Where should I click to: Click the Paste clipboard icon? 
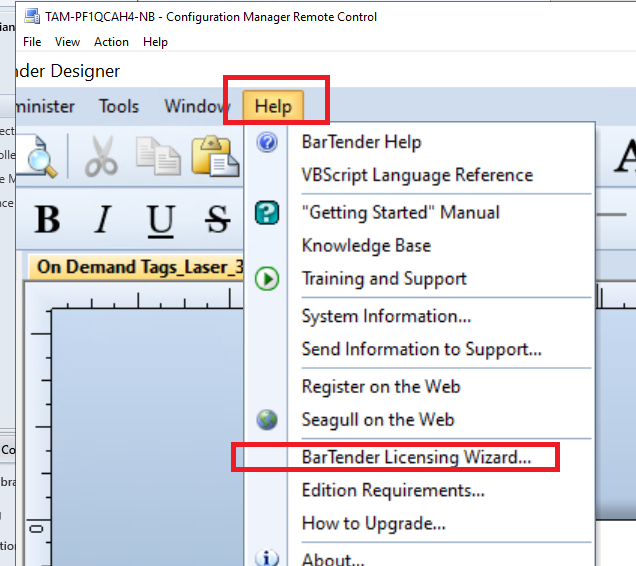point(215,156)
